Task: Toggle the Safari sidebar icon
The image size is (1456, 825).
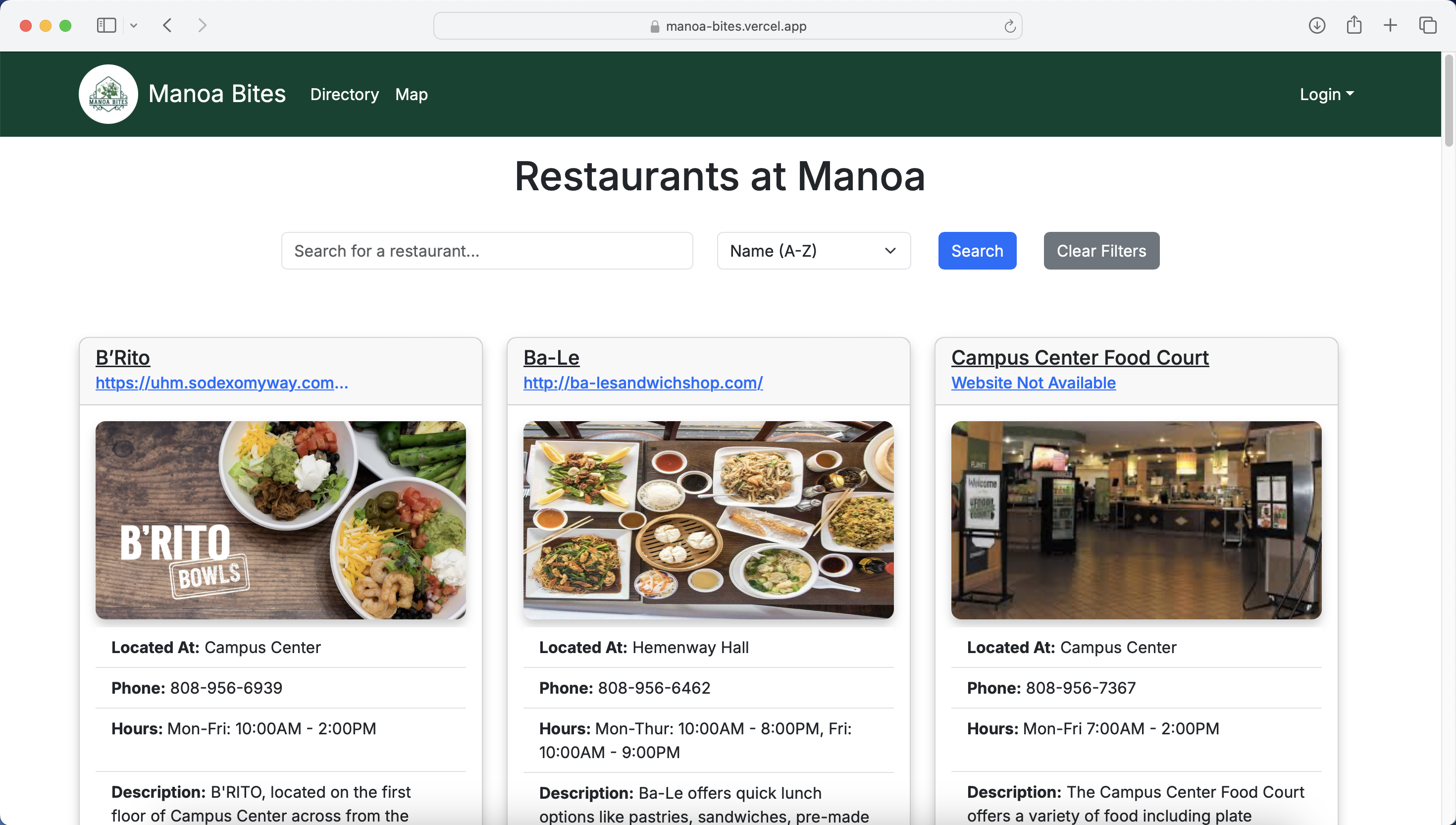Action: (106, 25)
